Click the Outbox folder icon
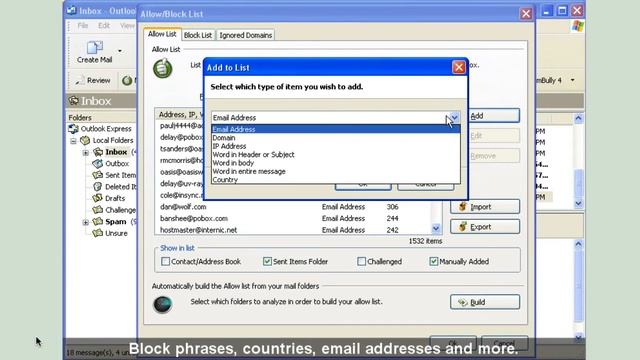 (x=98, y=163)
